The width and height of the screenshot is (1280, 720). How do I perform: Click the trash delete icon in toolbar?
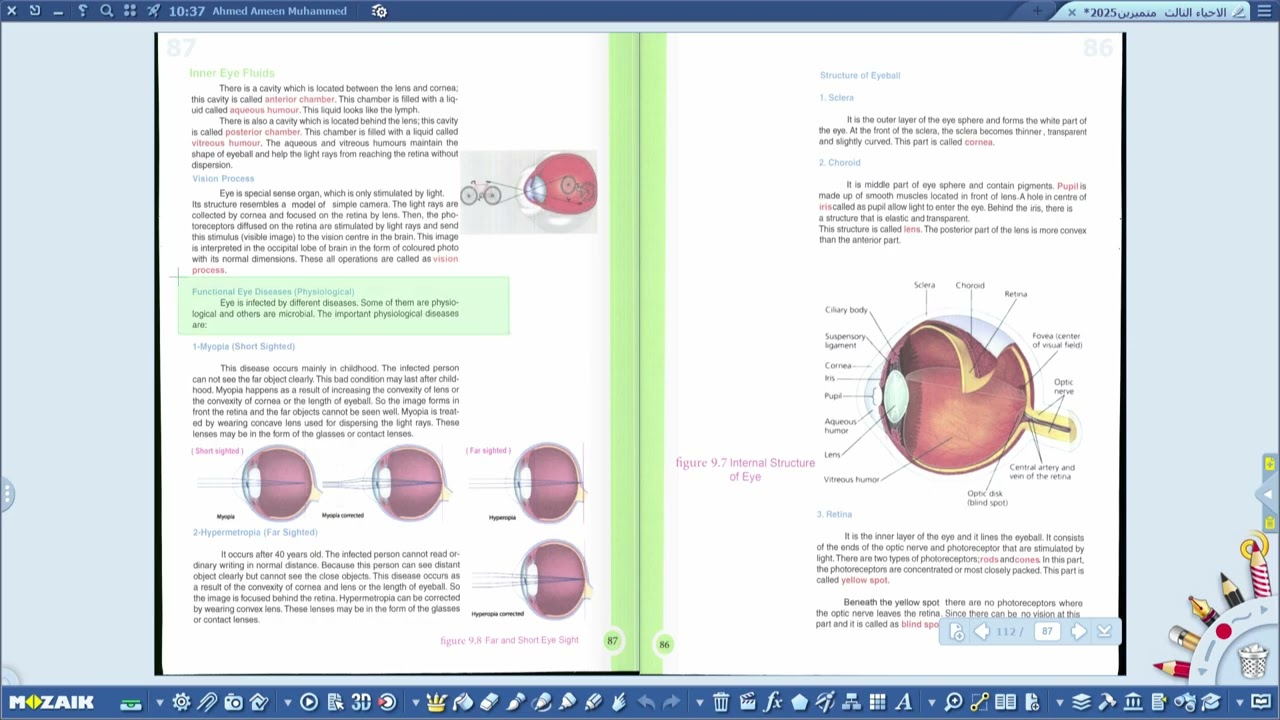[720, 702]
